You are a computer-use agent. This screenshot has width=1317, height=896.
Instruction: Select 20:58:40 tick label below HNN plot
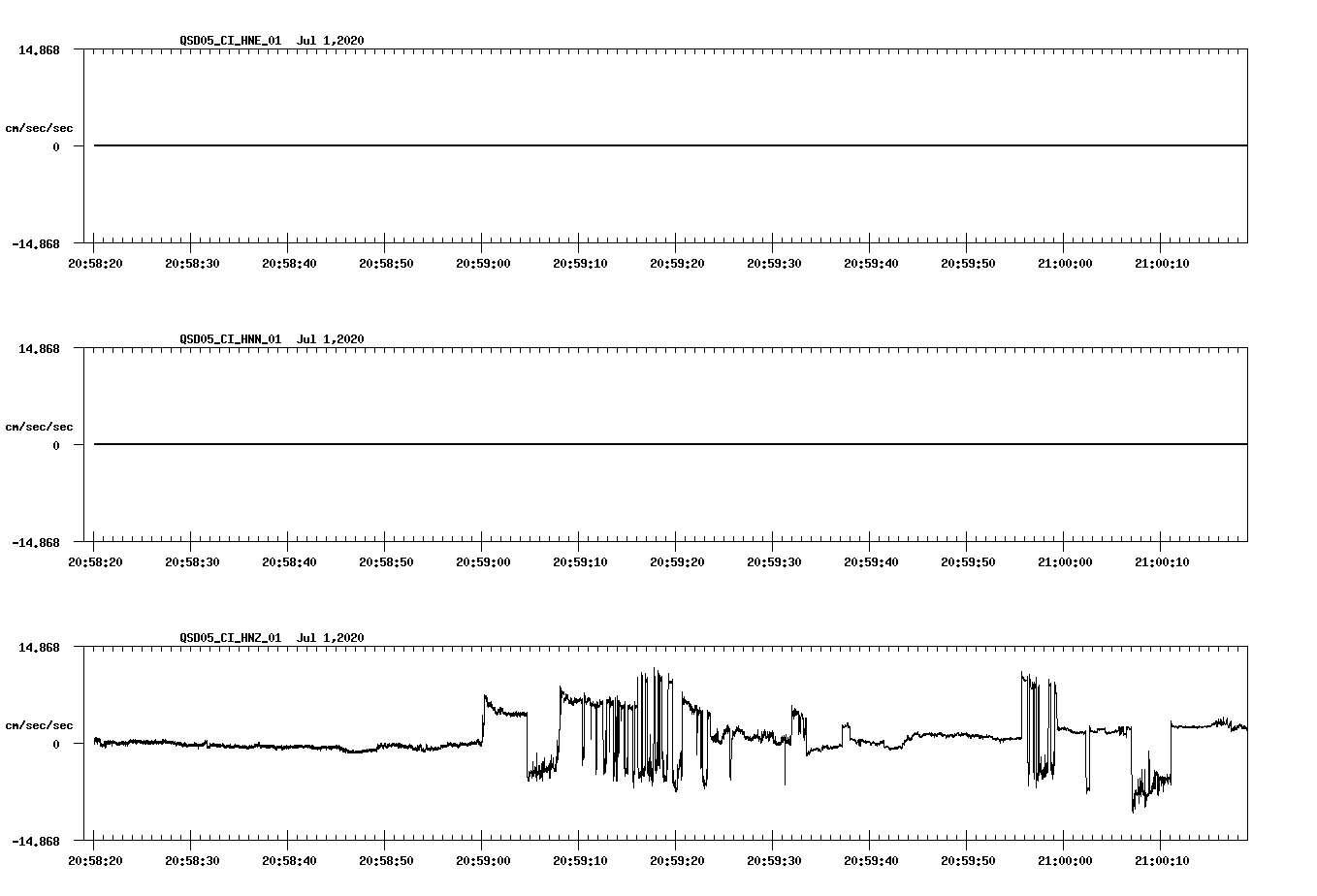(x=289, y=561)
